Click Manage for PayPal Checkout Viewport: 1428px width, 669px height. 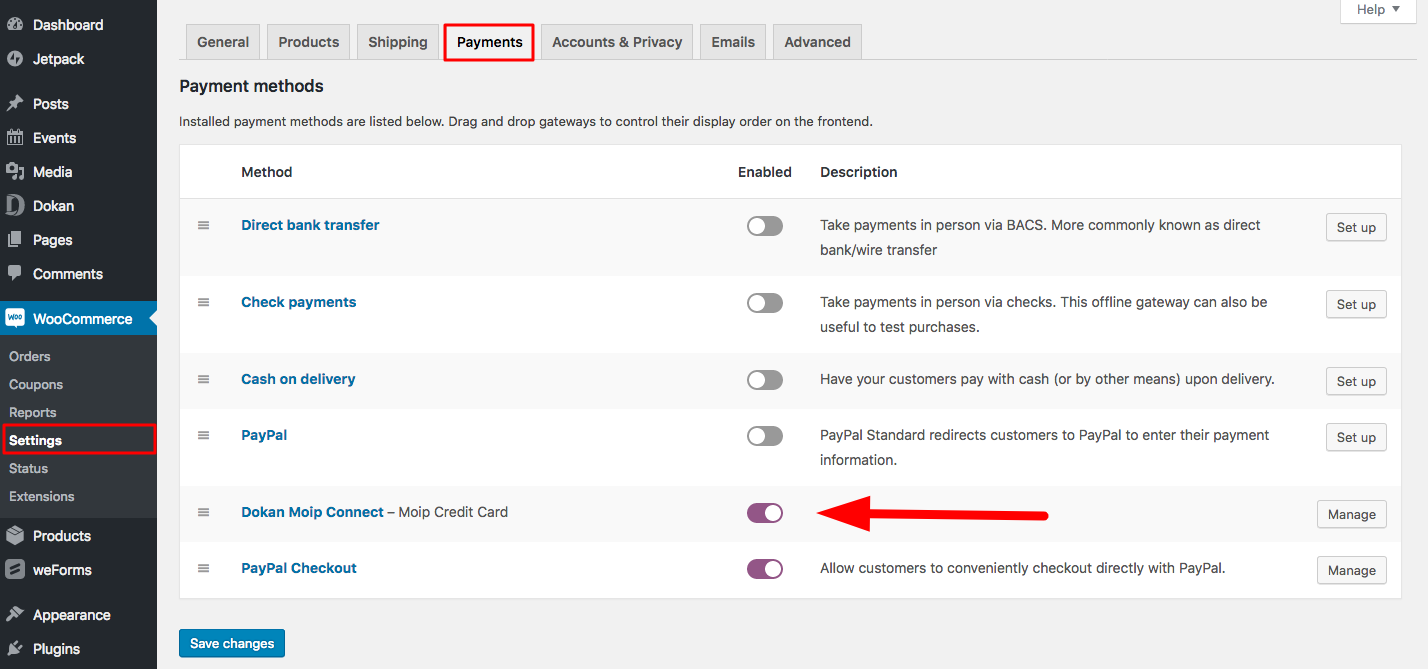(x=1352, y=571)
